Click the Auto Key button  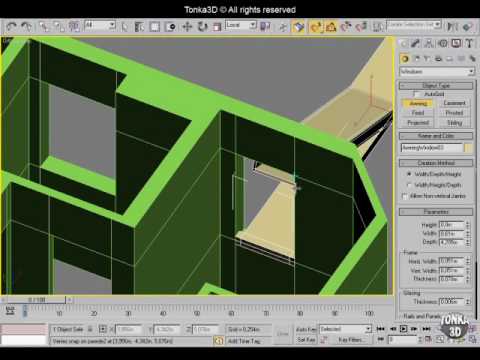(306, 329)
